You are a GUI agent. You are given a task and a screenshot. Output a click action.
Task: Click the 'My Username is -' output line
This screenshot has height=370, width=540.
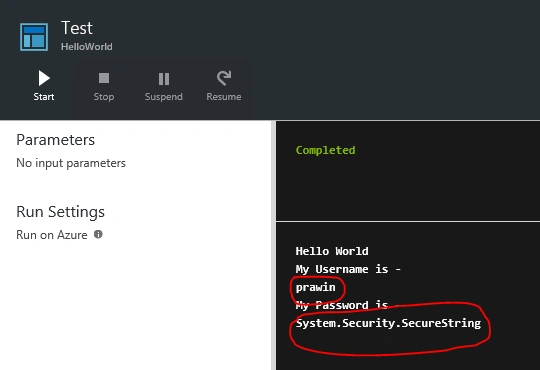(x=348, y=269)
